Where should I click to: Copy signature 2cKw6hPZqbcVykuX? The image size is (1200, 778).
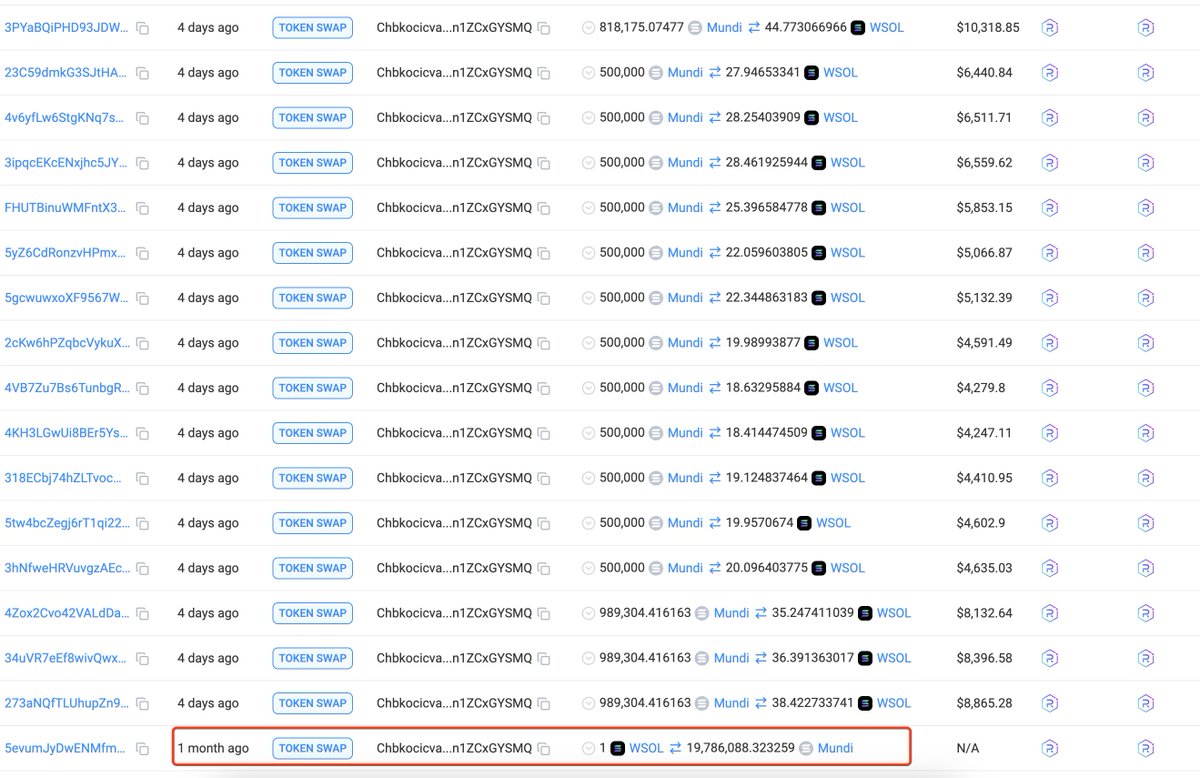pos(143,343)
